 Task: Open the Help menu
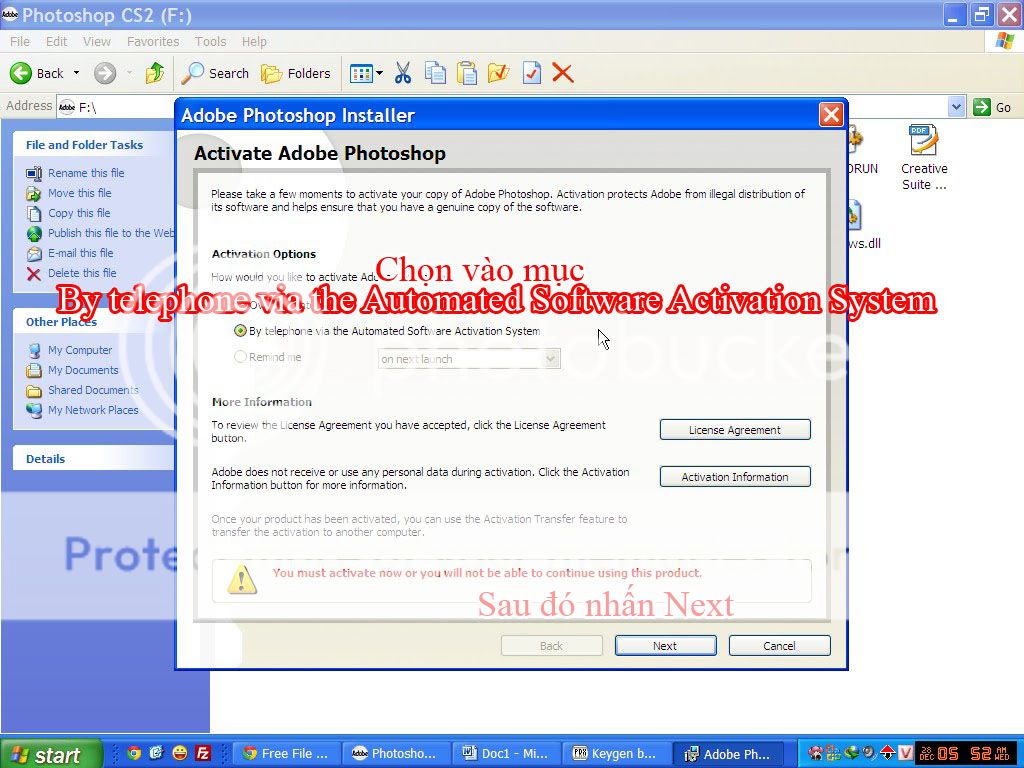coord(254,42)
